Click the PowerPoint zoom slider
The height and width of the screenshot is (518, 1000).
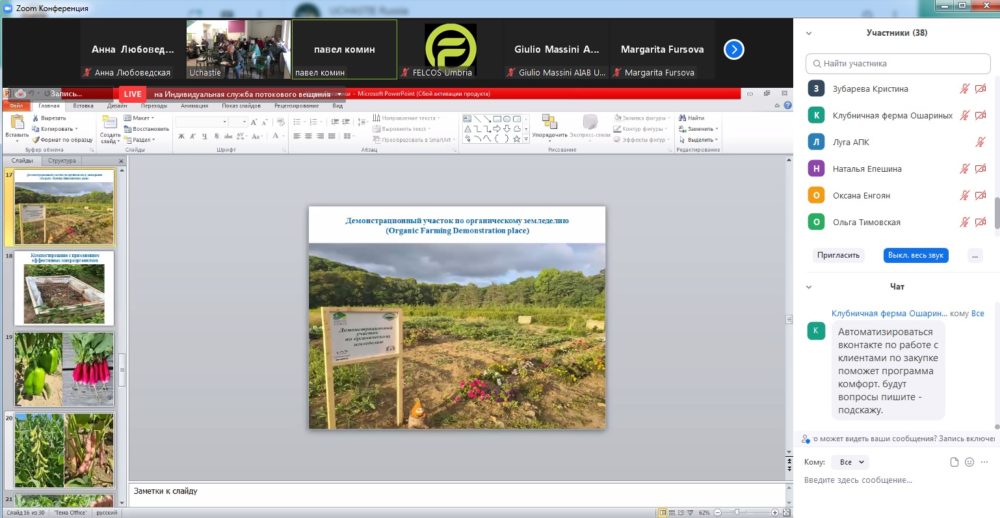pyautogui.click(x=744, y=512)
